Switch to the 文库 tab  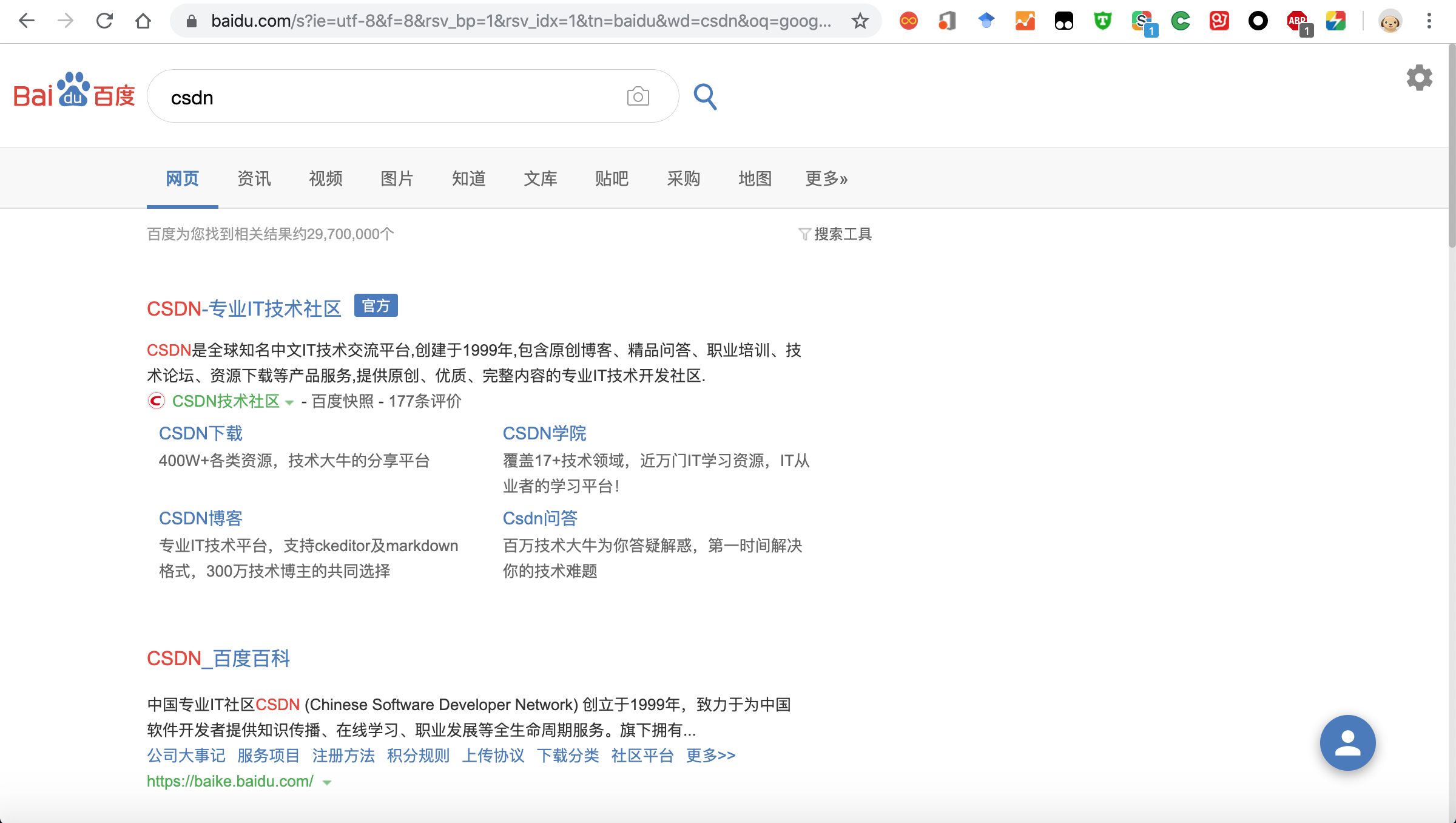[x=540, y=178]
